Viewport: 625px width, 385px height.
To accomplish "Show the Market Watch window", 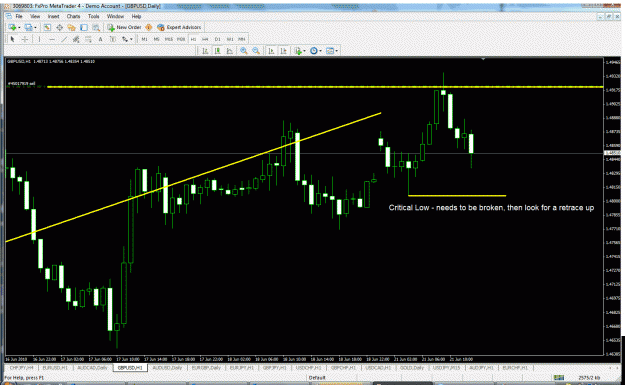I will point(47,27).
